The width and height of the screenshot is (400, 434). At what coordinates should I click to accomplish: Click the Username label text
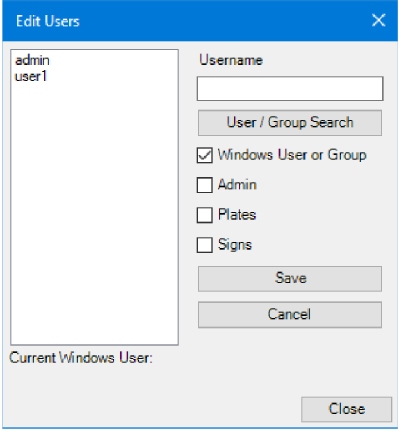[x=231, y=60]
